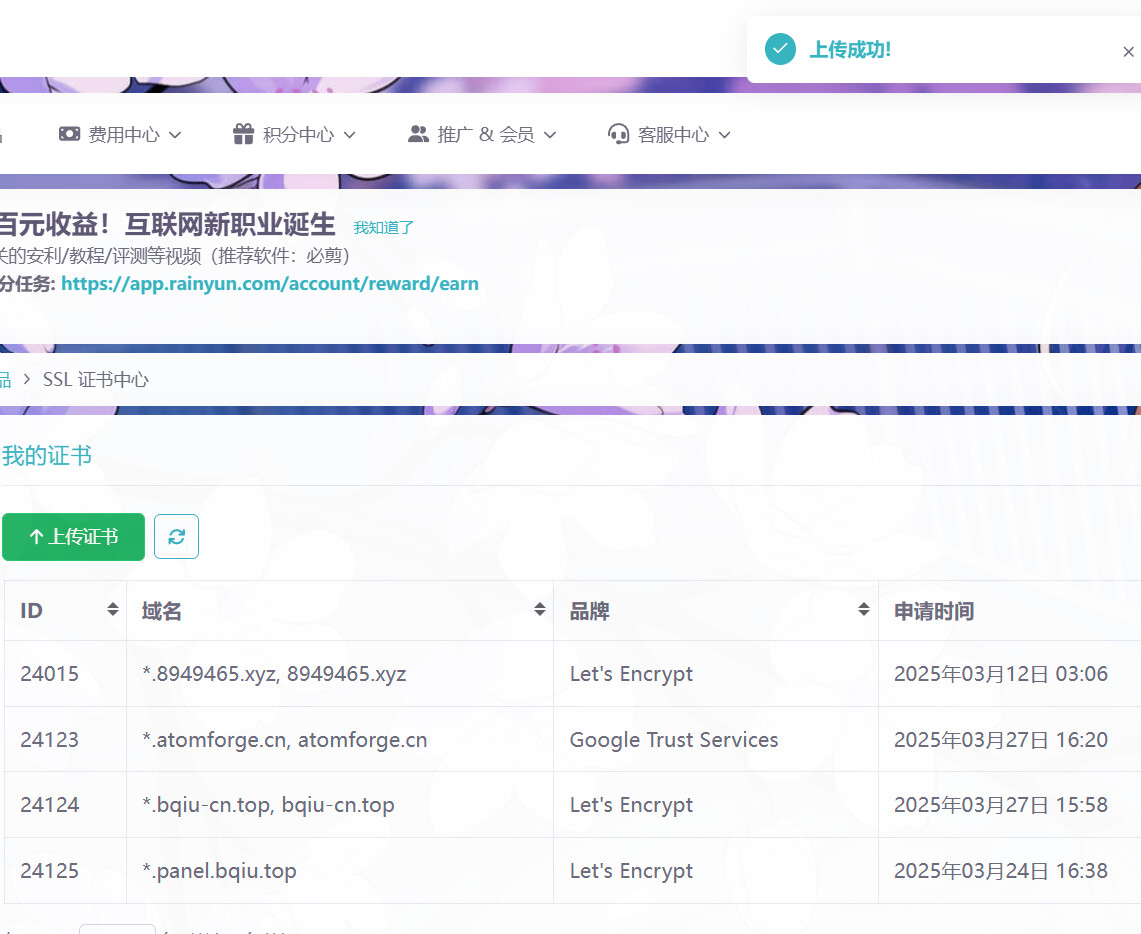Select certificate row 24123 atomforge.cn
The image size is (1141, 934).
(573, 739)
